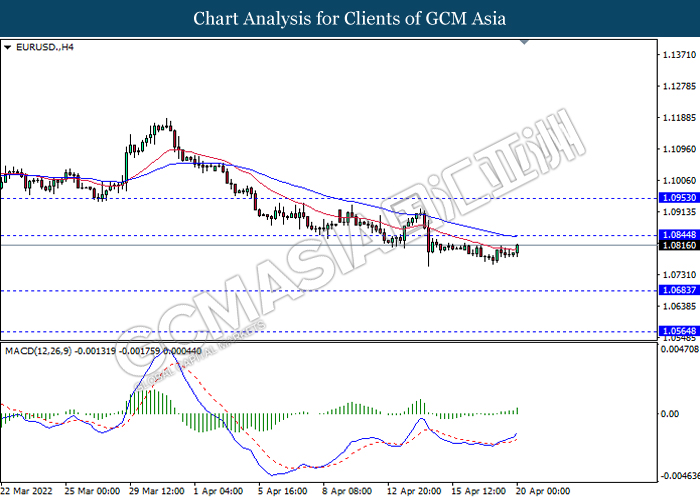Click the 20 Apr 00:00 time label
700x500 pixels.
(543, 491)
